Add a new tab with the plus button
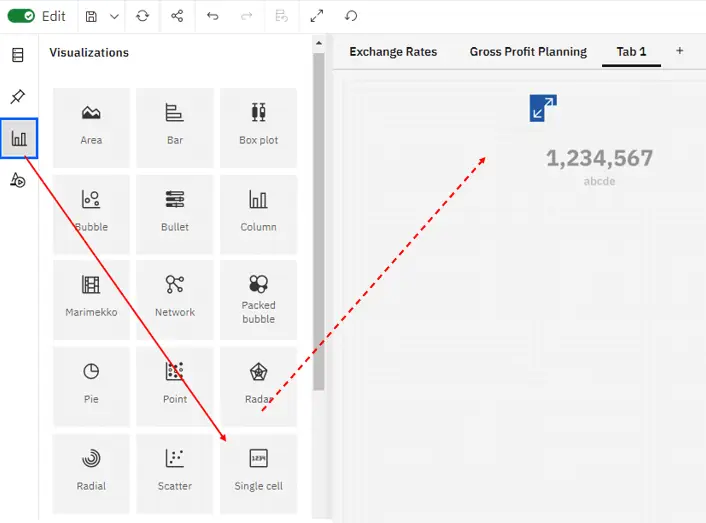 (x=679, y=51)
